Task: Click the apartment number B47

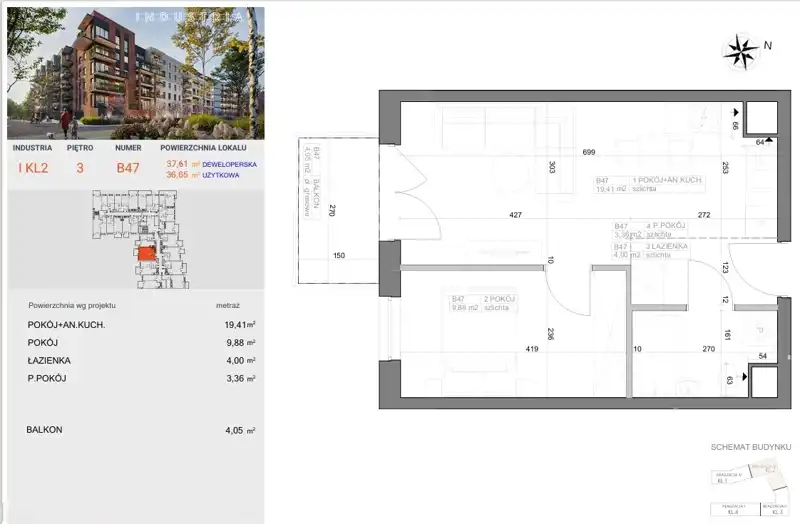Action: pyautogui.click(x=128, y=168)
